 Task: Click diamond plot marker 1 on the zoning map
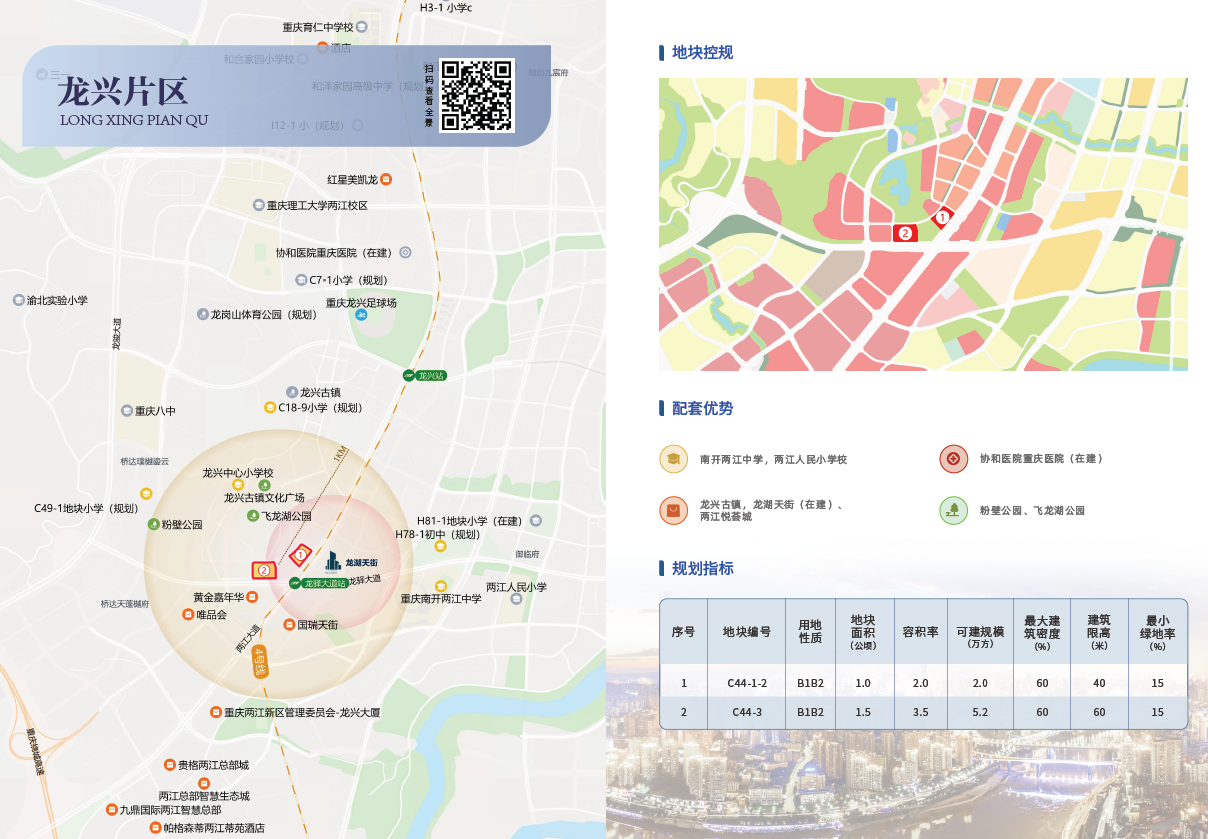941,217
